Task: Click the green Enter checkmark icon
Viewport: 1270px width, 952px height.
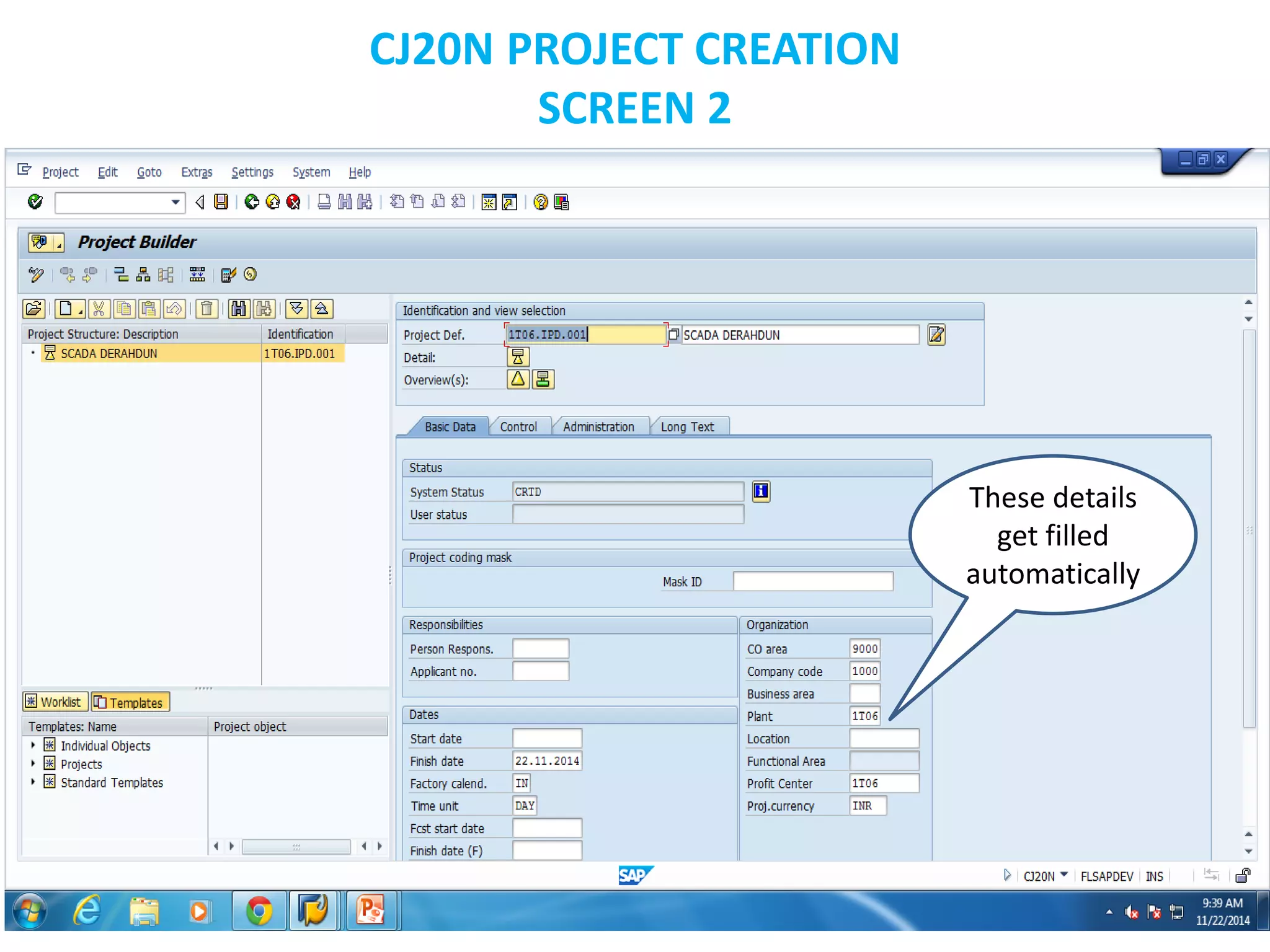Action: tap(35, 201)
